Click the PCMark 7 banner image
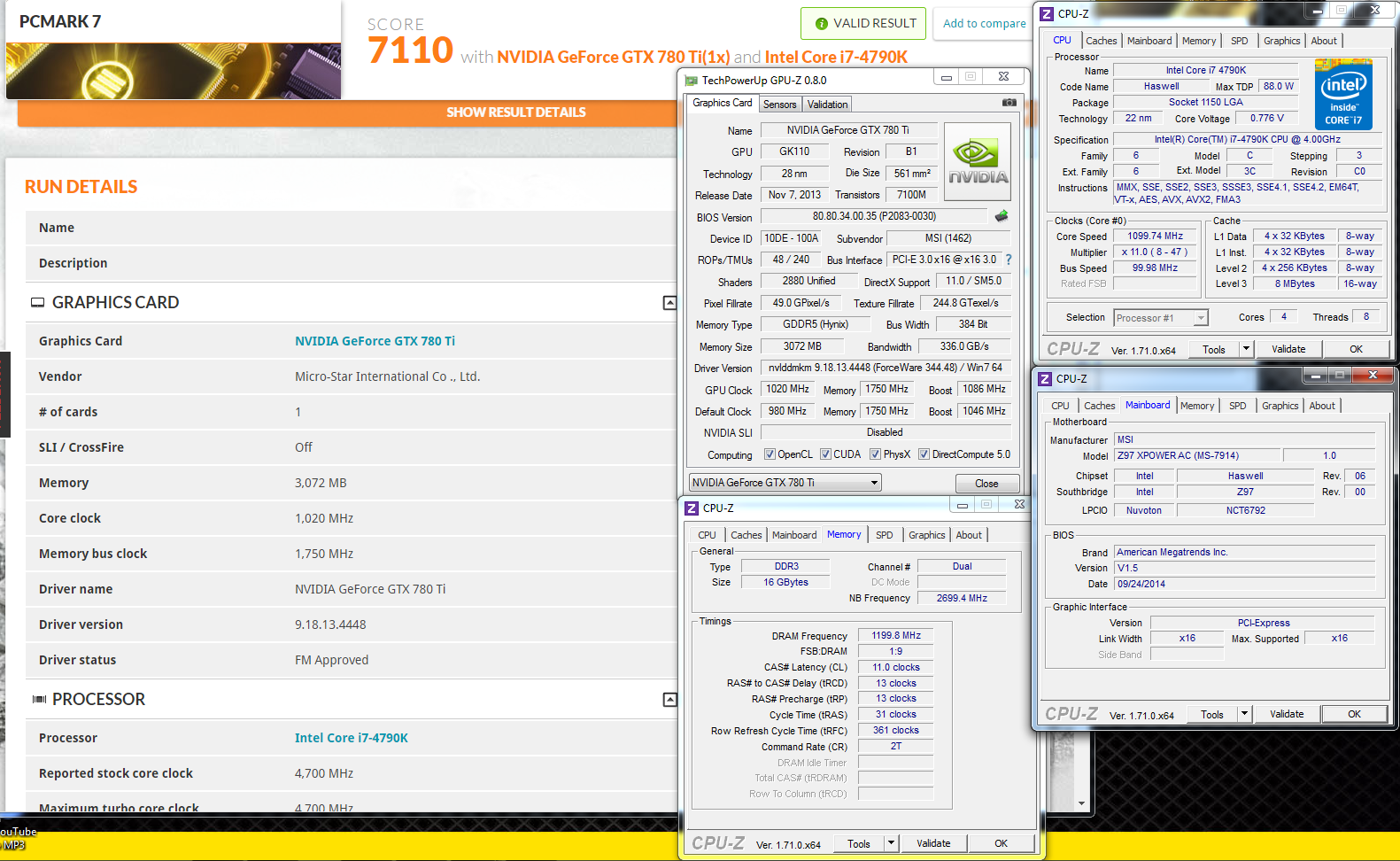Viewport: 1400px width, 861px height. tap(174, 71)
